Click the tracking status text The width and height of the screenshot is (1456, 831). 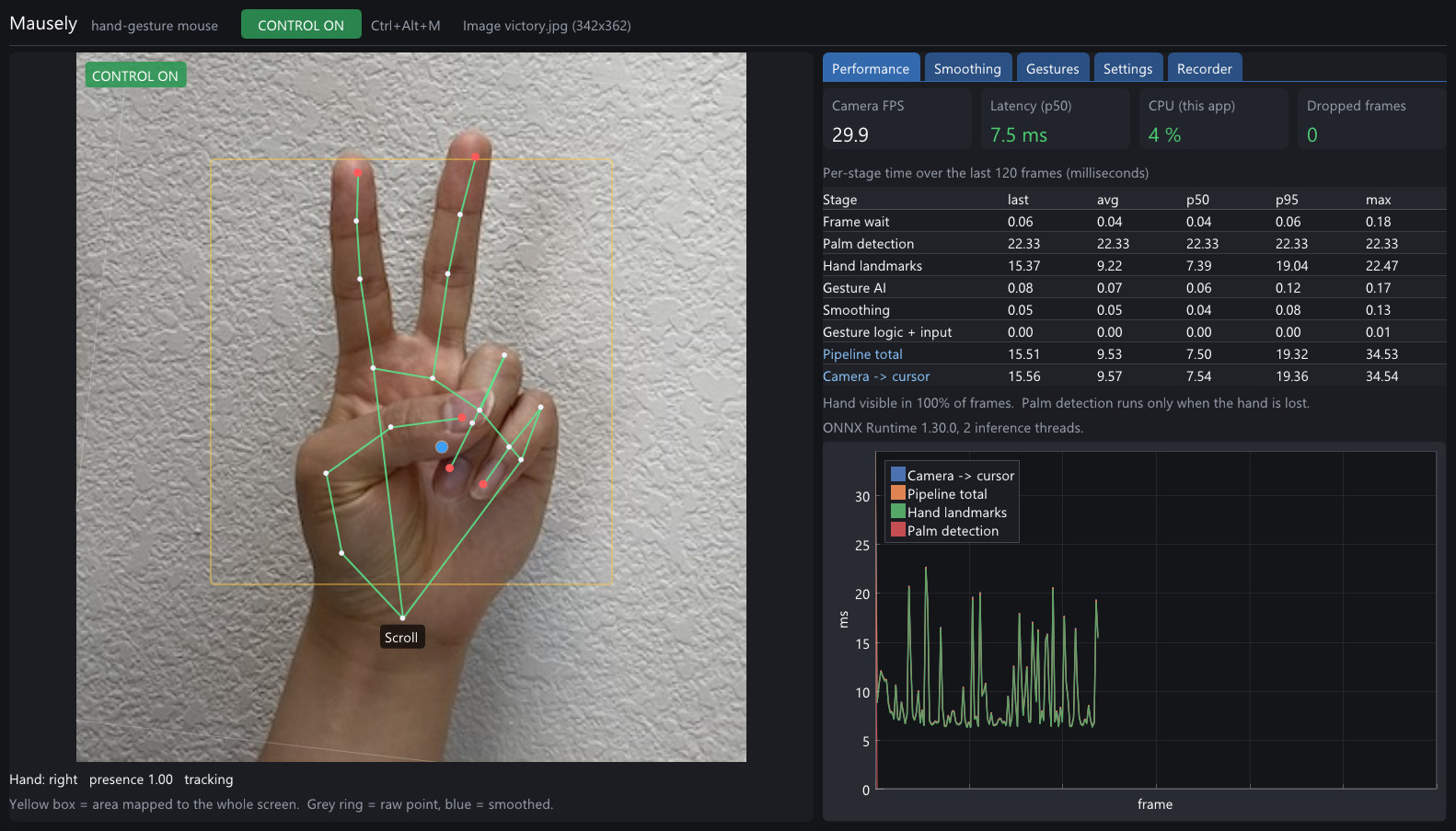[x=209, y=779]
